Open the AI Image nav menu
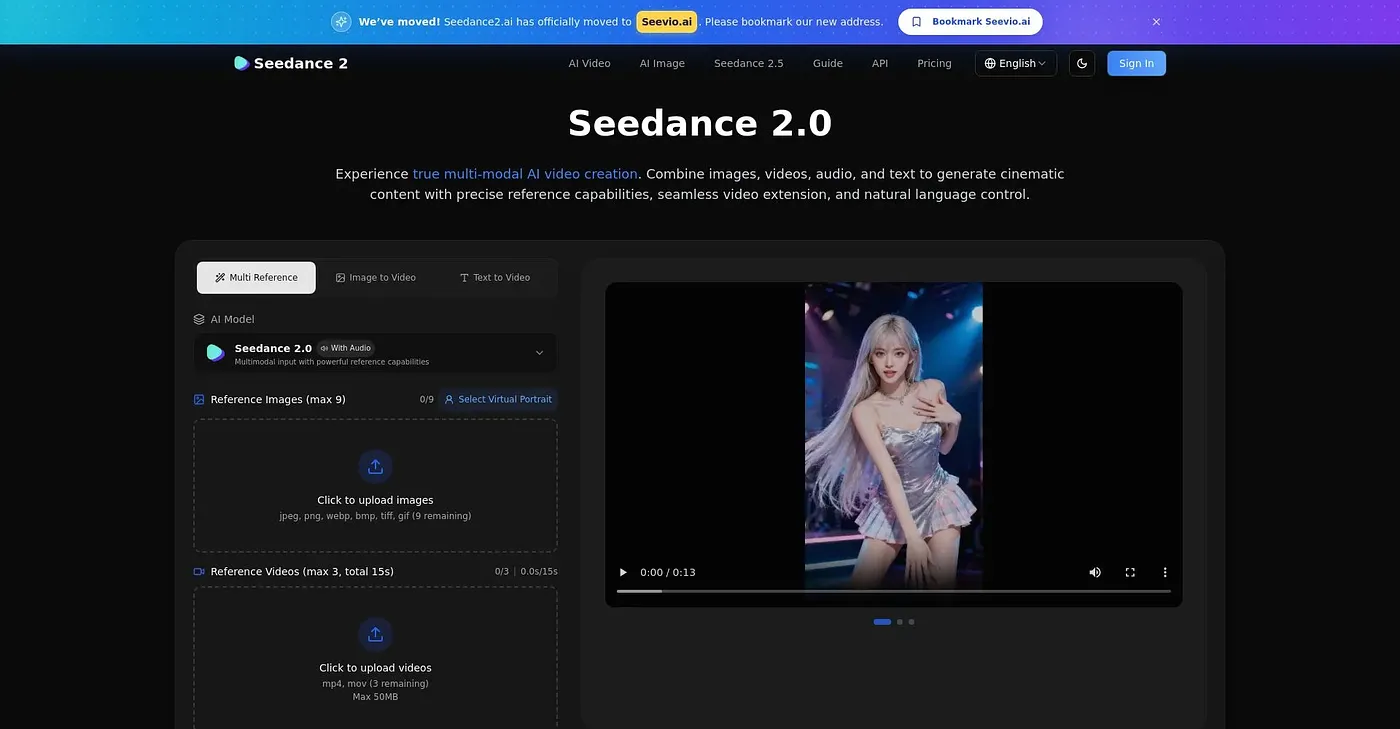 pyautogui.click(x=662, y=63)
